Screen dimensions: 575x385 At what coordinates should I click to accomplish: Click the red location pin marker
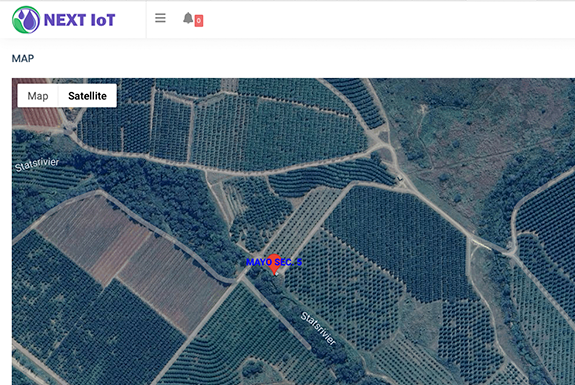(274, 264)
